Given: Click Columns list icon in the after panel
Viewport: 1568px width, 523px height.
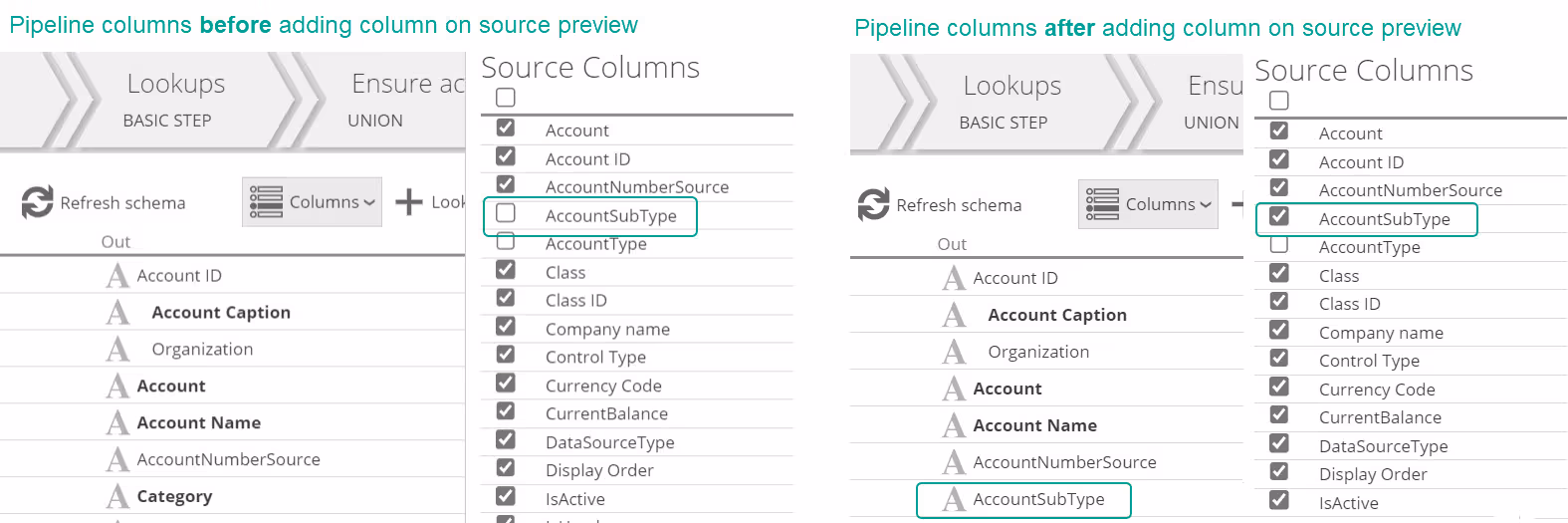Looking at the screenshot, I should (x=1102, y=203).
